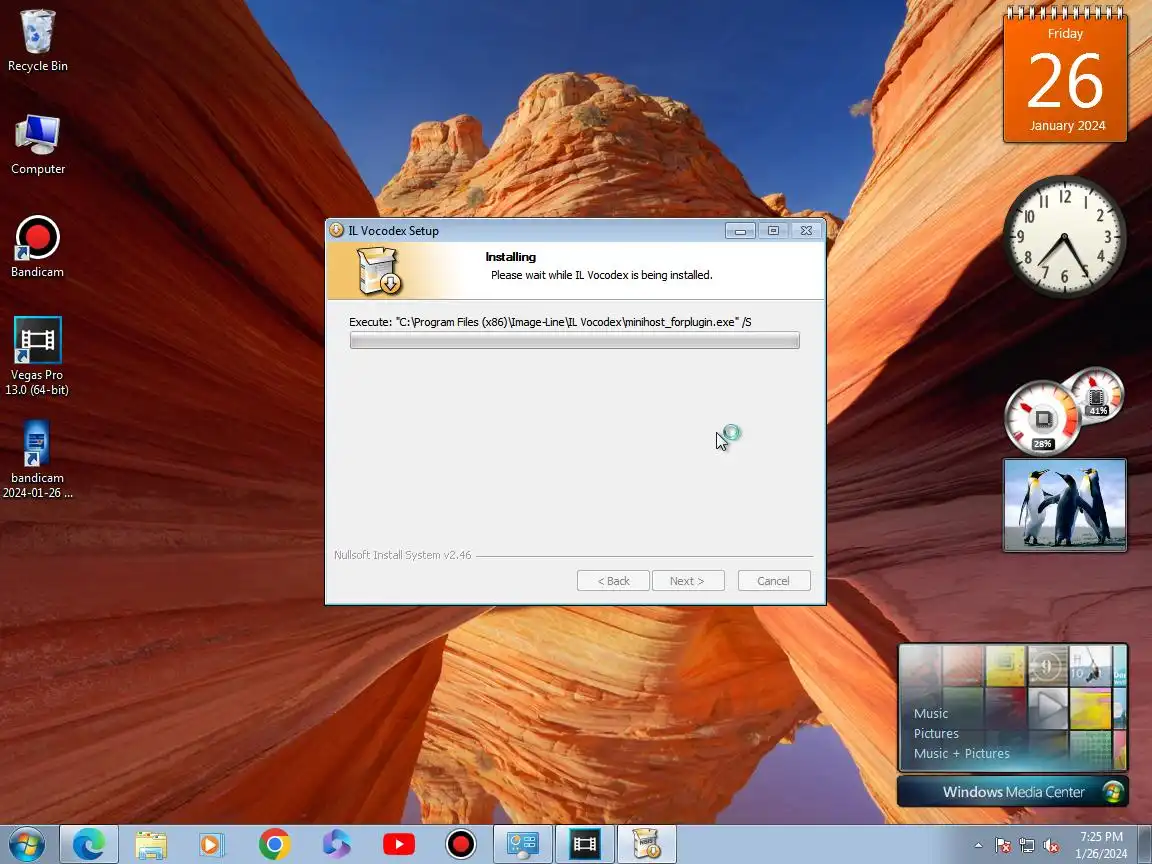
Task: Open the Windows Start menu orb
Action: pyautogui.click(x=26, y=844)
